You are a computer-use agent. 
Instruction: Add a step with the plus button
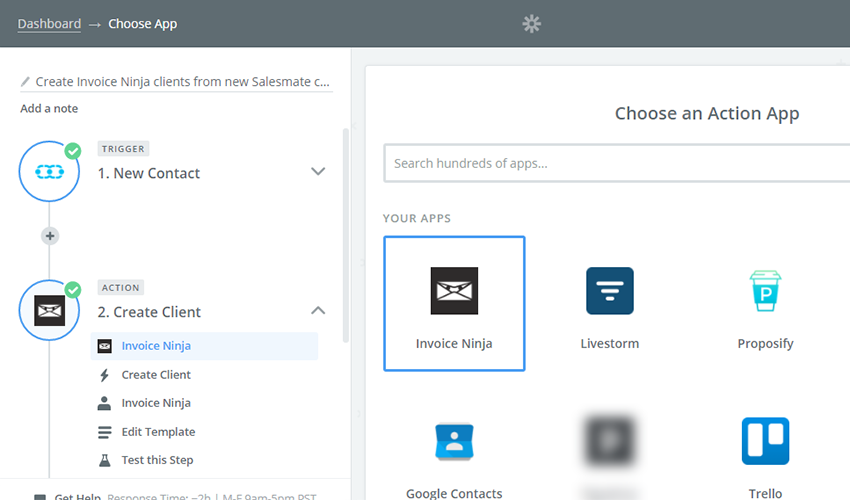(x=50, y=236)
